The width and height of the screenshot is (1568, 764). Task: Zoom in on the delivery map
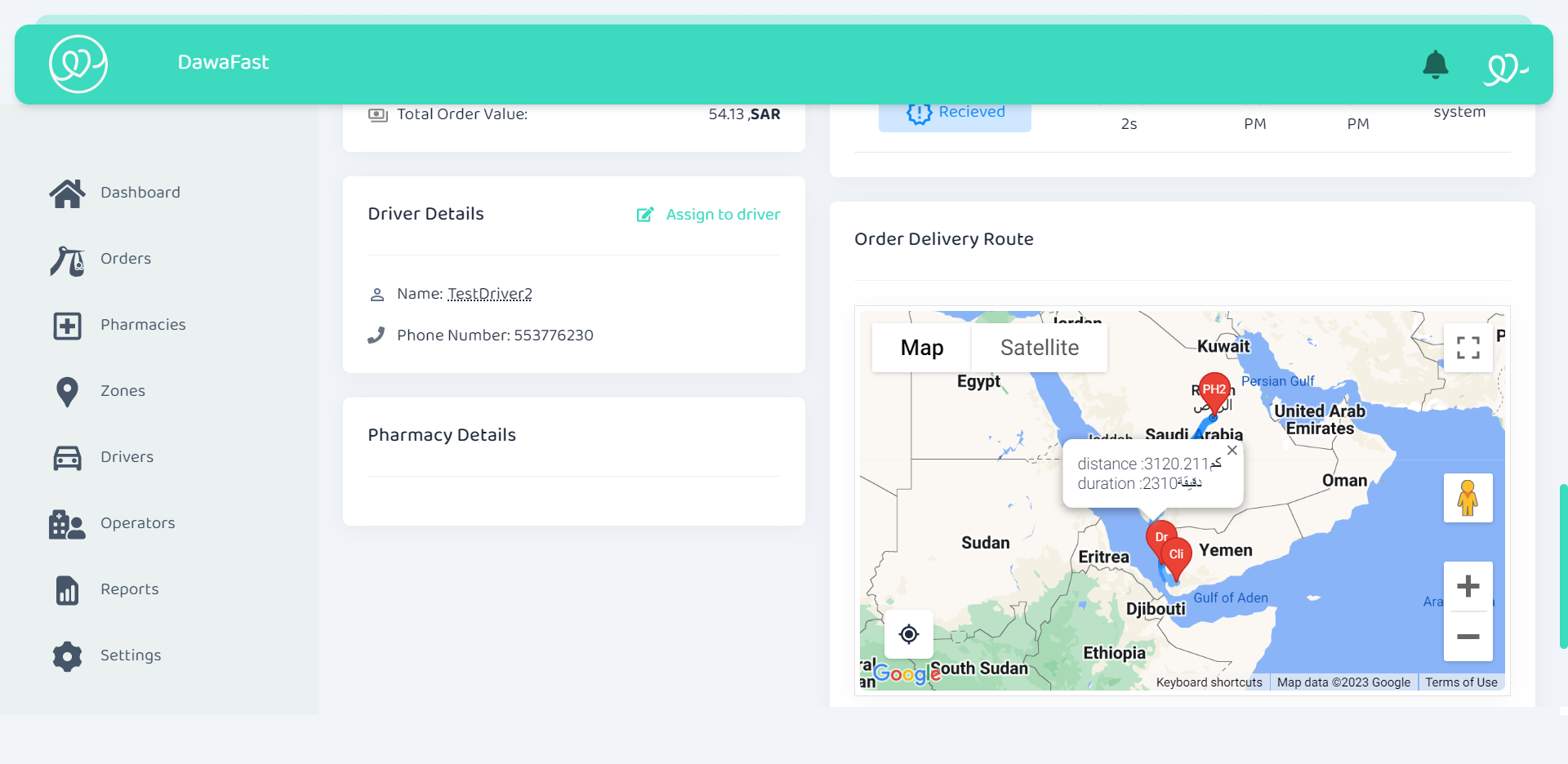(x=1468, y=586)
